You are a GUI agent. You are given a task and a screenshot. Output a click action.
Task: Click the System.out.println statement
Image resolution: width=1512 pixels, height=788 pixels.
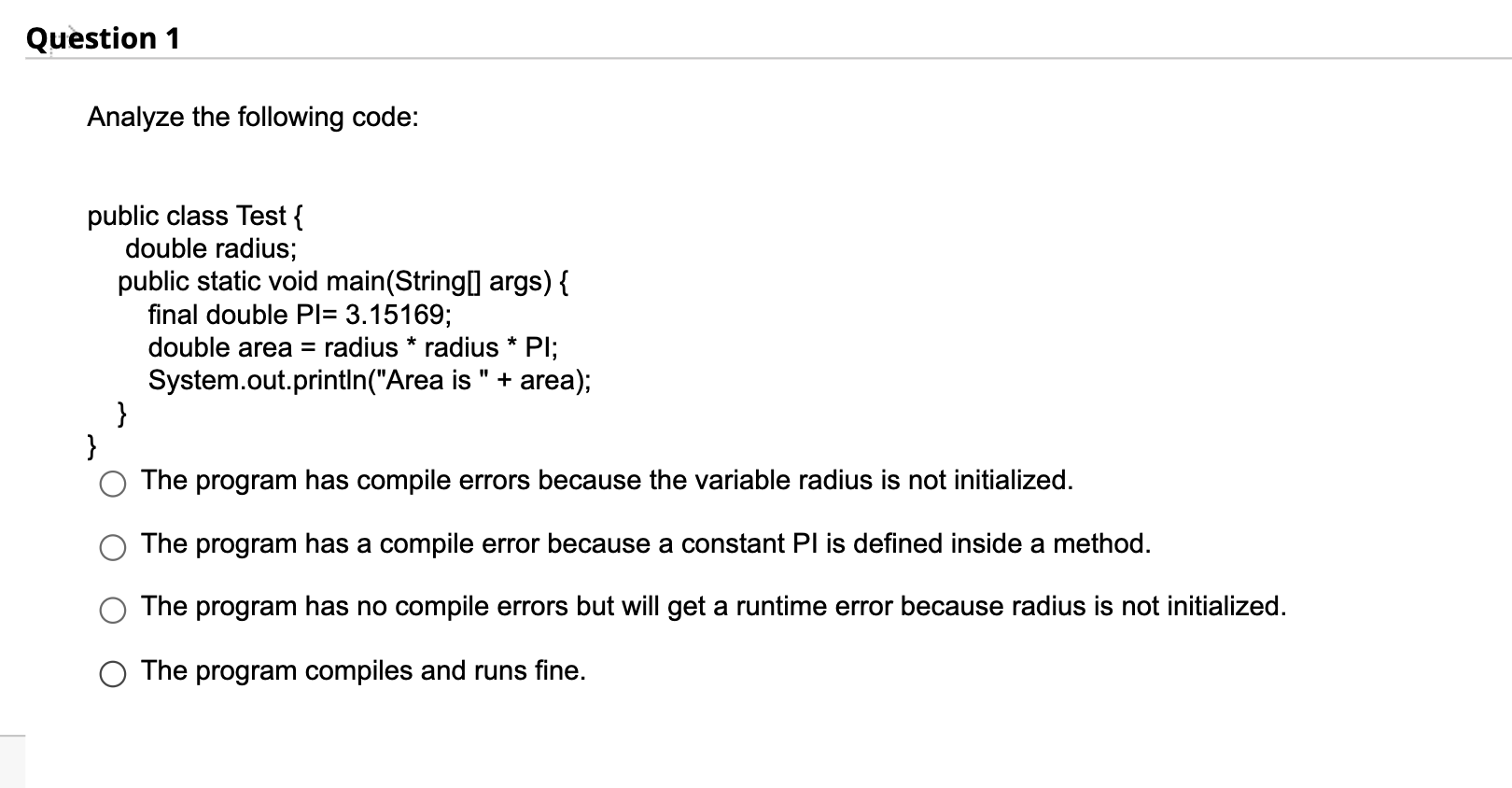[x=370, y=380]
